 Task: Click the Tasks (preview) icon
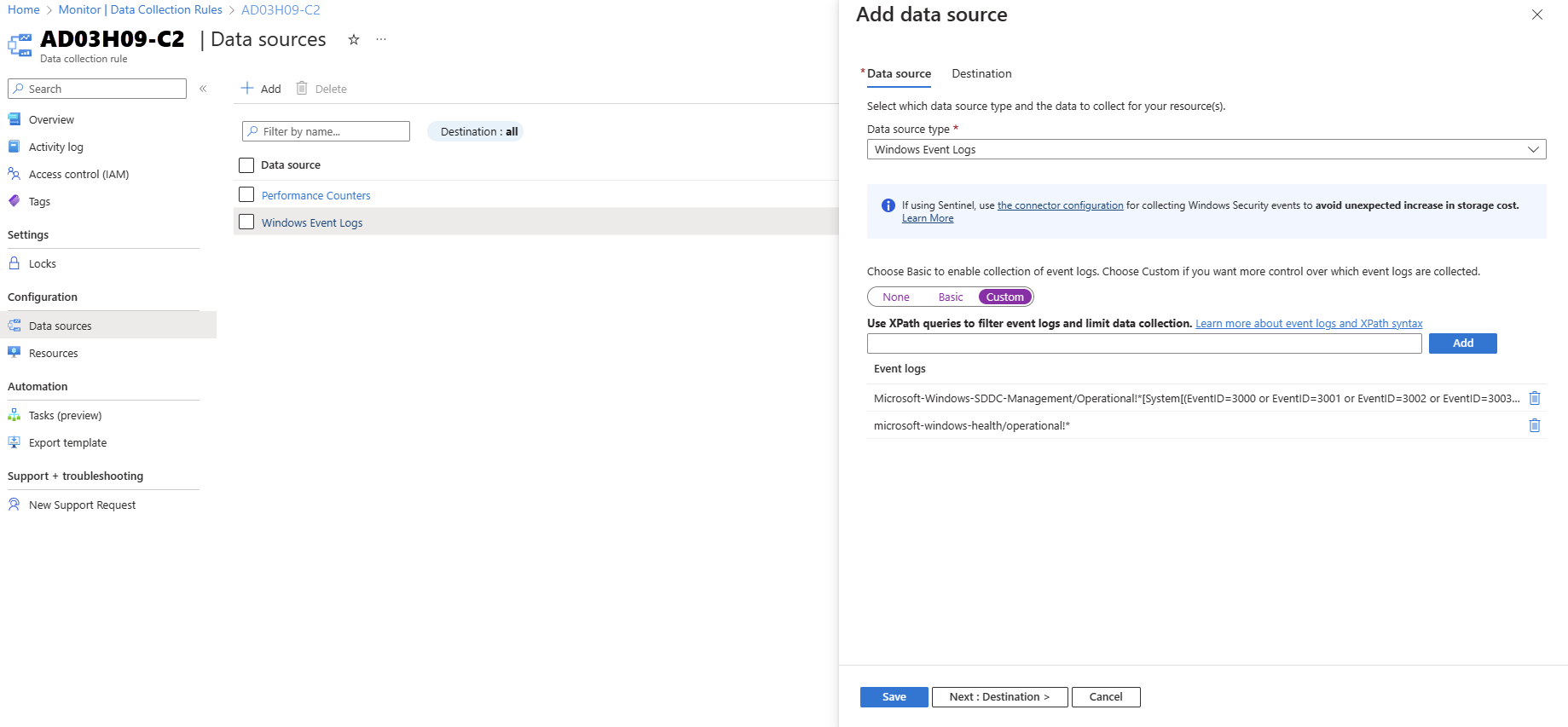coord(14,415)
